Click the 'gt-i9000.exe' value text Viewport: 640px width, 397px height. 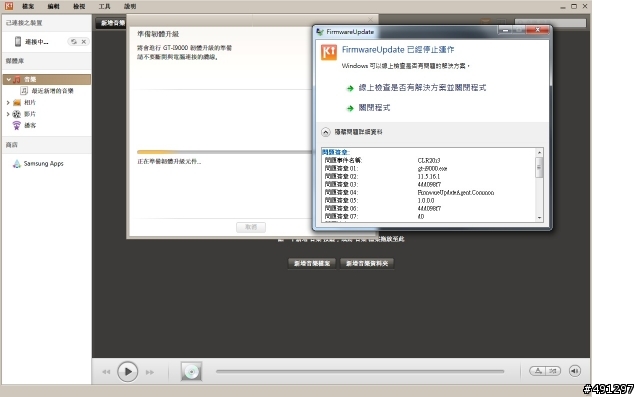[432, 169]
